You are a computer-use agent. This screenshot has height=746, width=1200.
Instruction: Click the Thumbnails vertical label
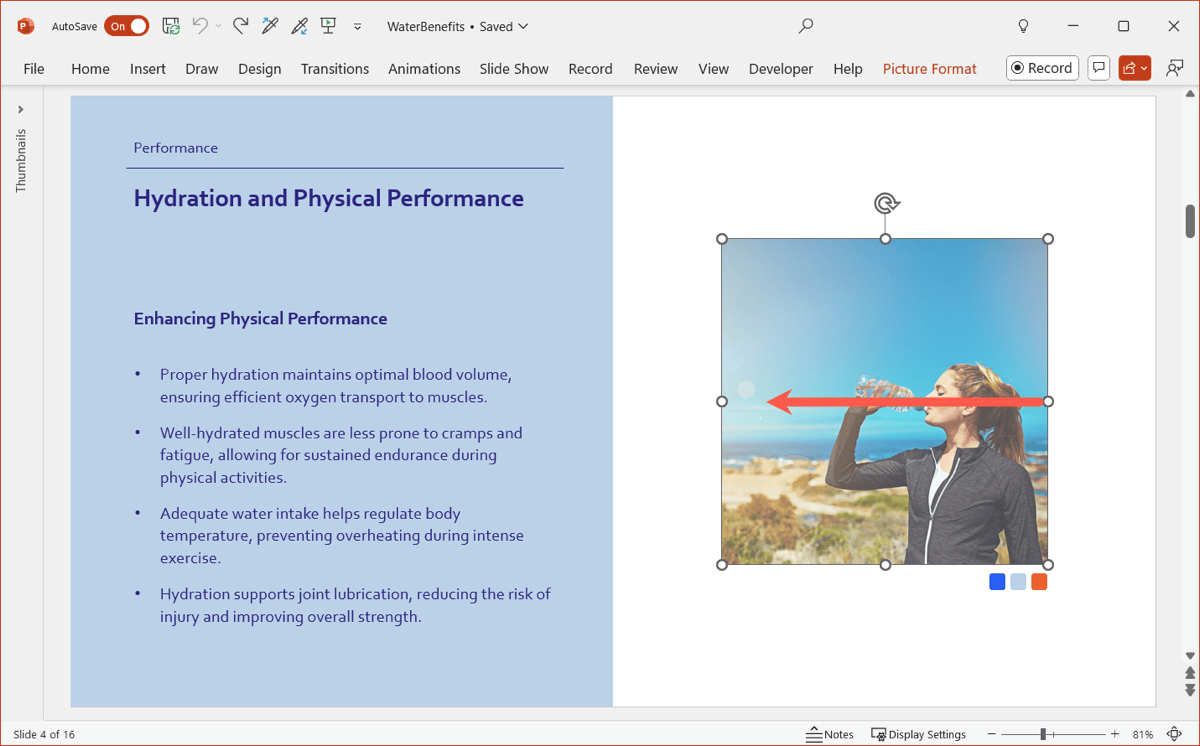(x=21, y=161)
